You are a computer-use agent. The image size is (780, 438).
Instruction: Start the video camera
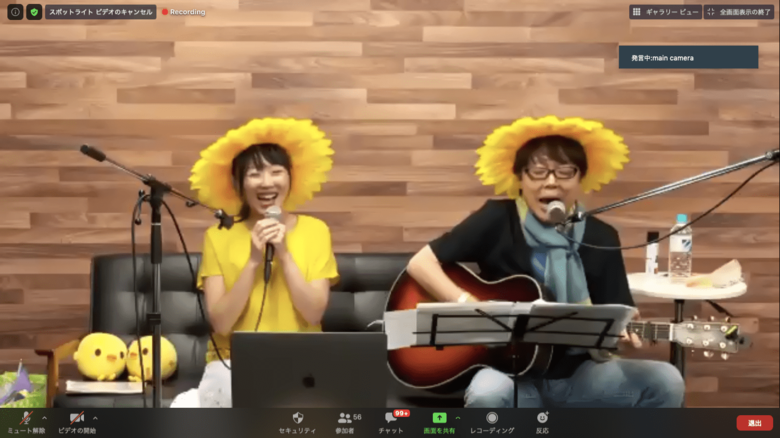point(77,423)
